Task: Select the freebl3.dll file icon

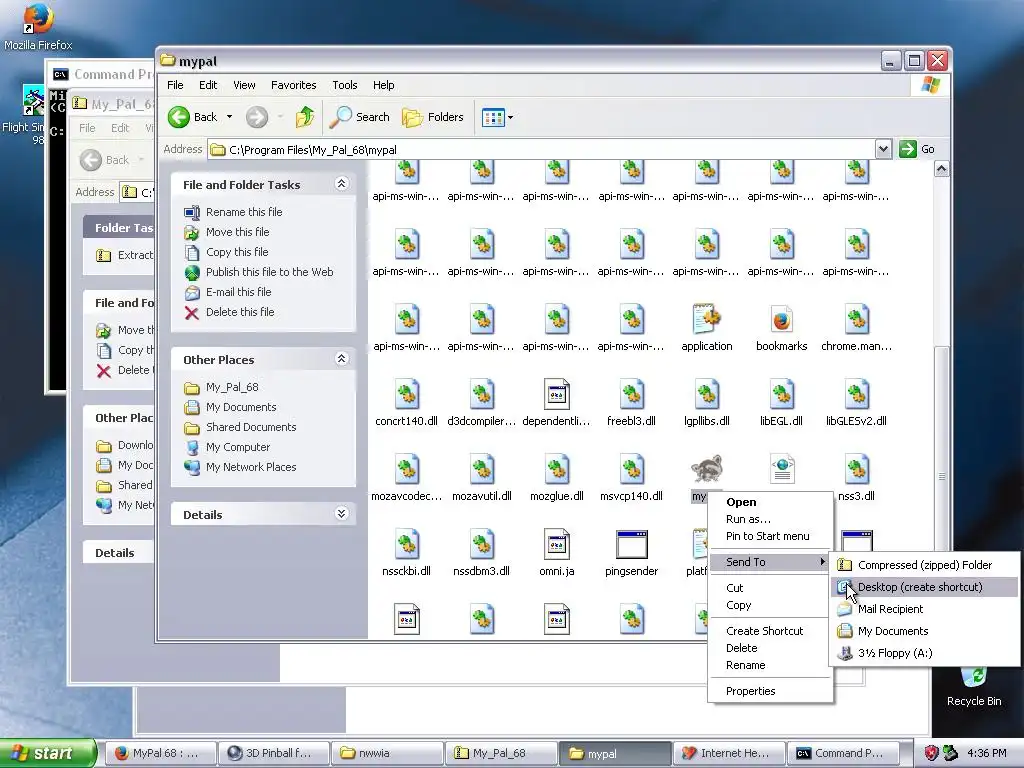Action: pos(632,394)
